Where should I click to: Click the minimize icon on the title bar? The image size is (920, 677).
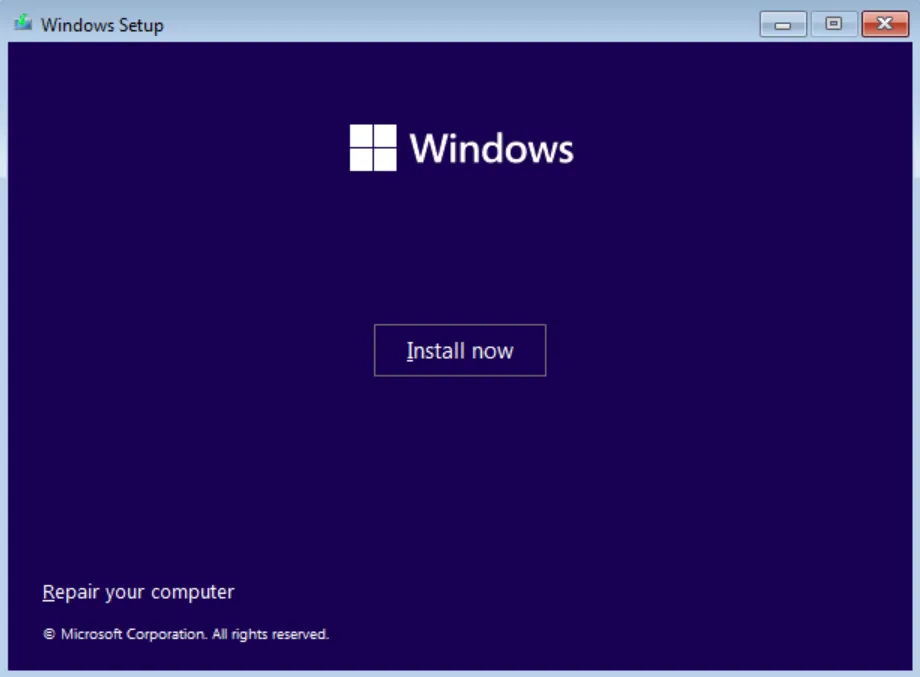783,24
